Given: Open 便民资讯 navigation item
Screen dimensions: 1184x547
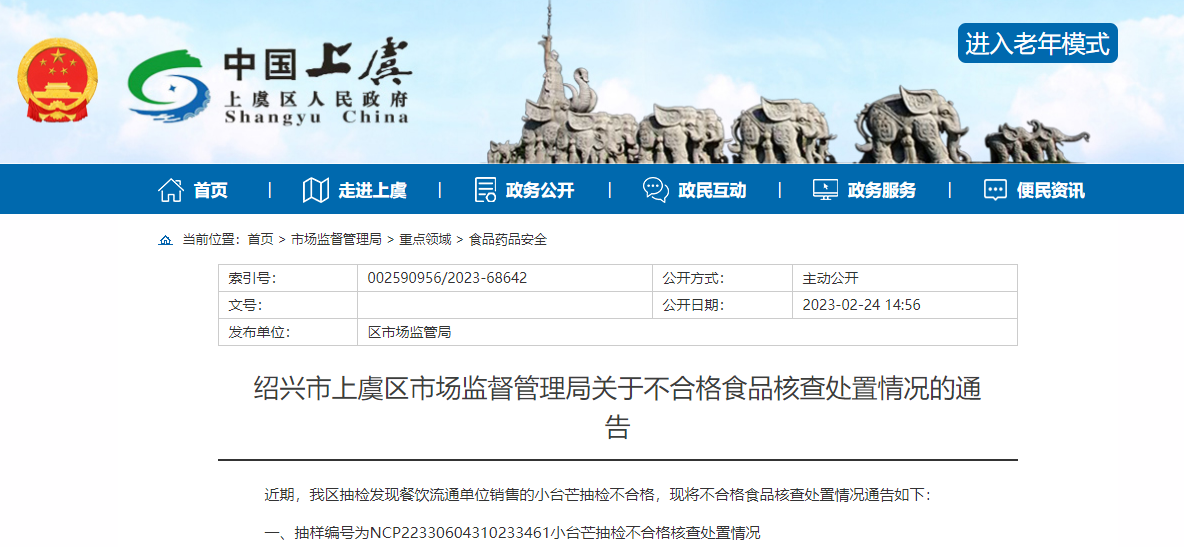Looking at the screenshot, I should [x=1050, y=190].
